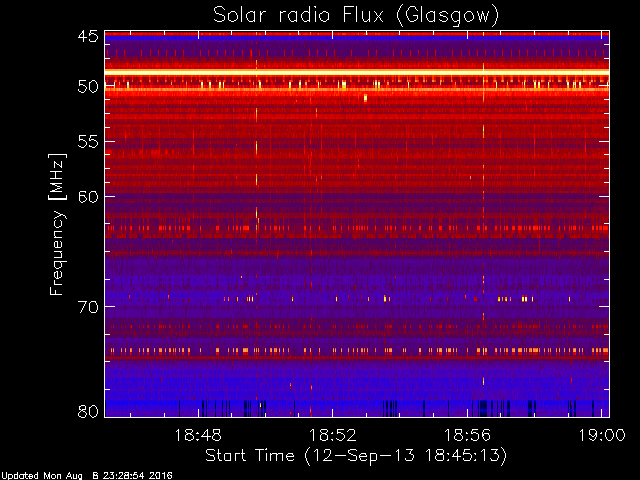Click the y-axis tick label 50
This screenshot has width=640, height=480.
point(88,86)
